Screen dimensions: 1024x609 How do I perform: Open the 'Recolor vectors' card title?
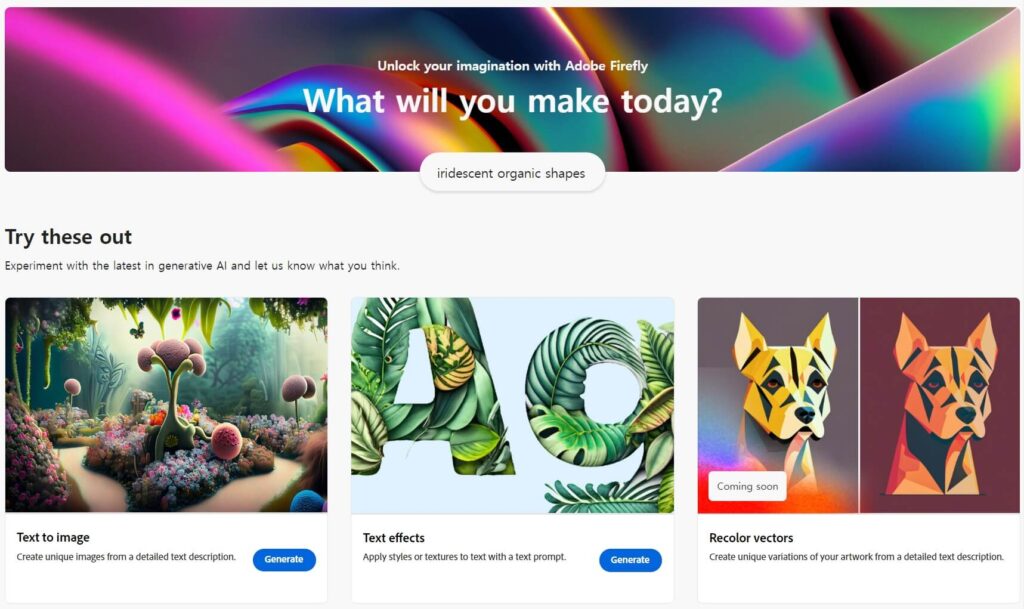click(x=751, y=538)
